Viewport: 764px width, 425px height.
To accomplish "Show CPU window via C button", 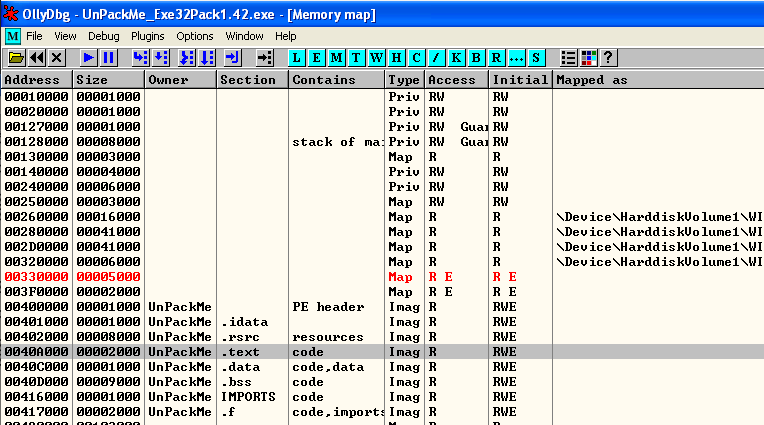I will 416,58.
